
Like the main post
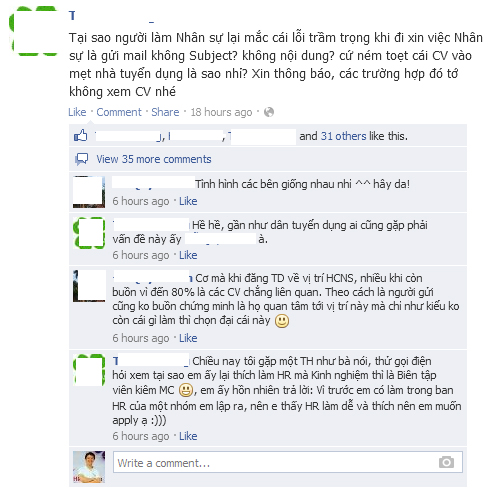pyautogui.click(x=77, y=112)
